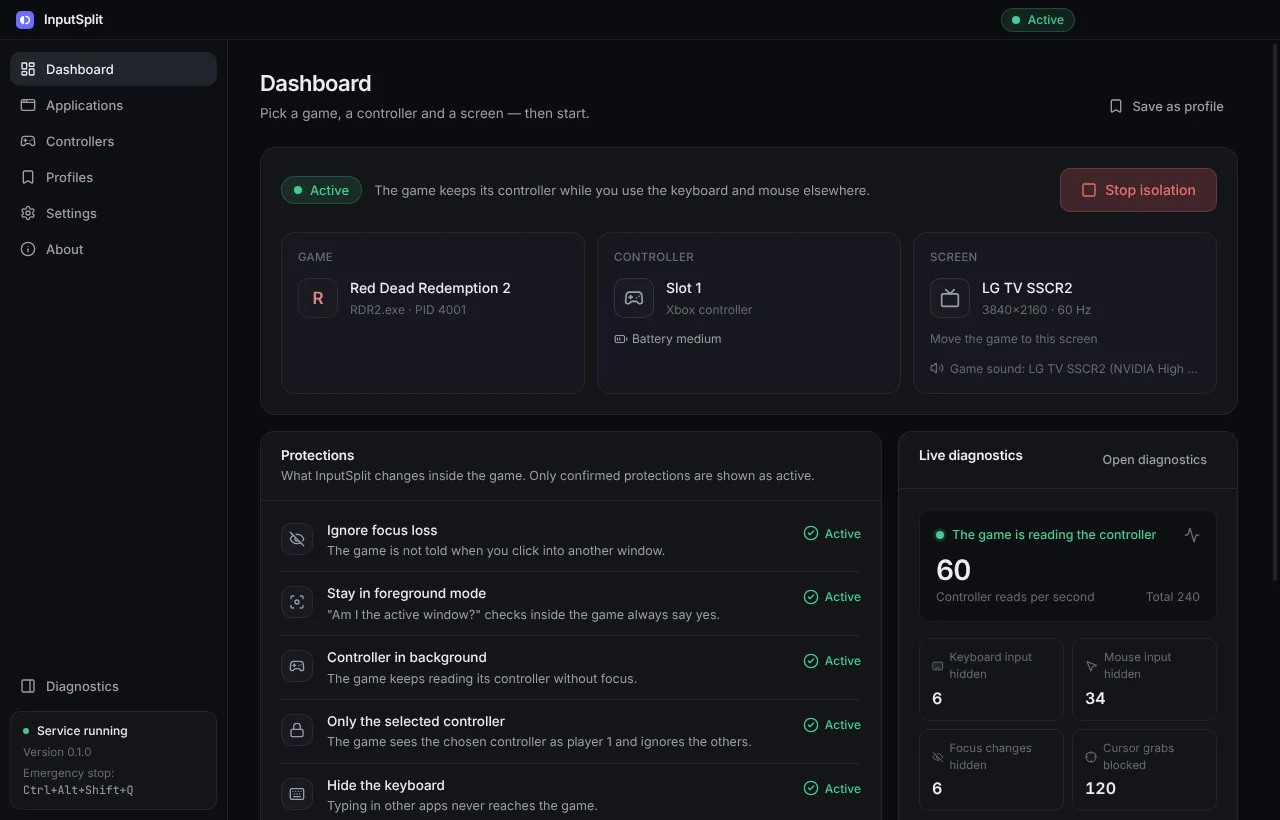The image size is (1280, 820).
Task: Click Save as profile
Action: [1166, 106]
